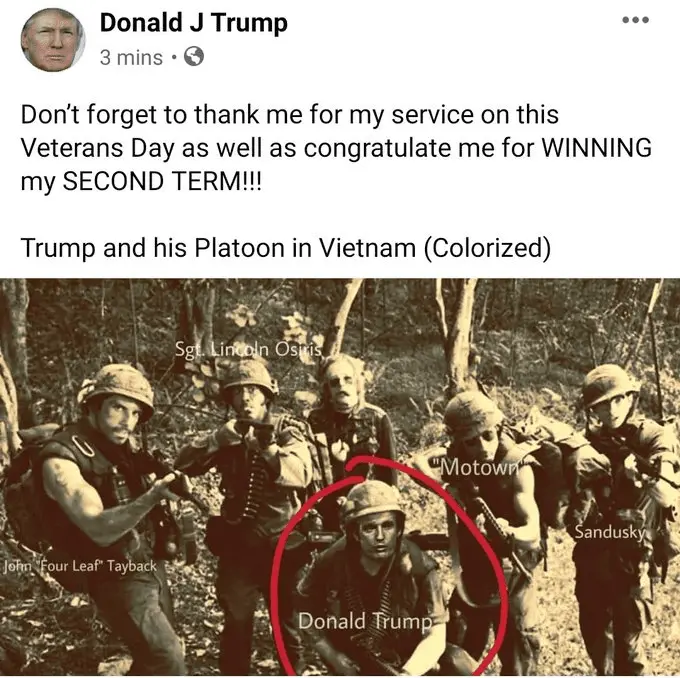Click the globe public visibility icon
The height and width of the screenshot is (678, 680).
coord(194,56)
